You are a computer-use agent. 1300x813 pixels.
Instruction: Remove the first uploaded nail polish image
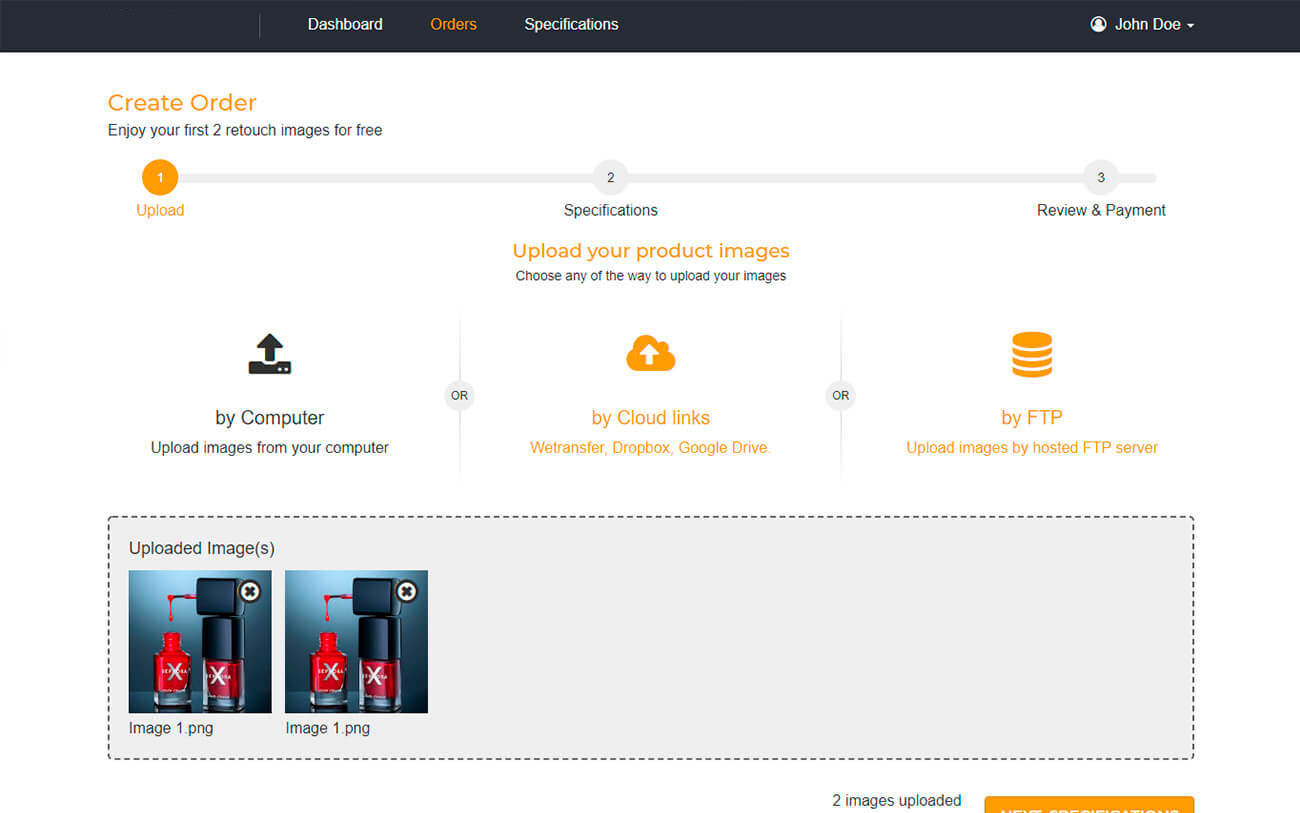pos(250,592)
